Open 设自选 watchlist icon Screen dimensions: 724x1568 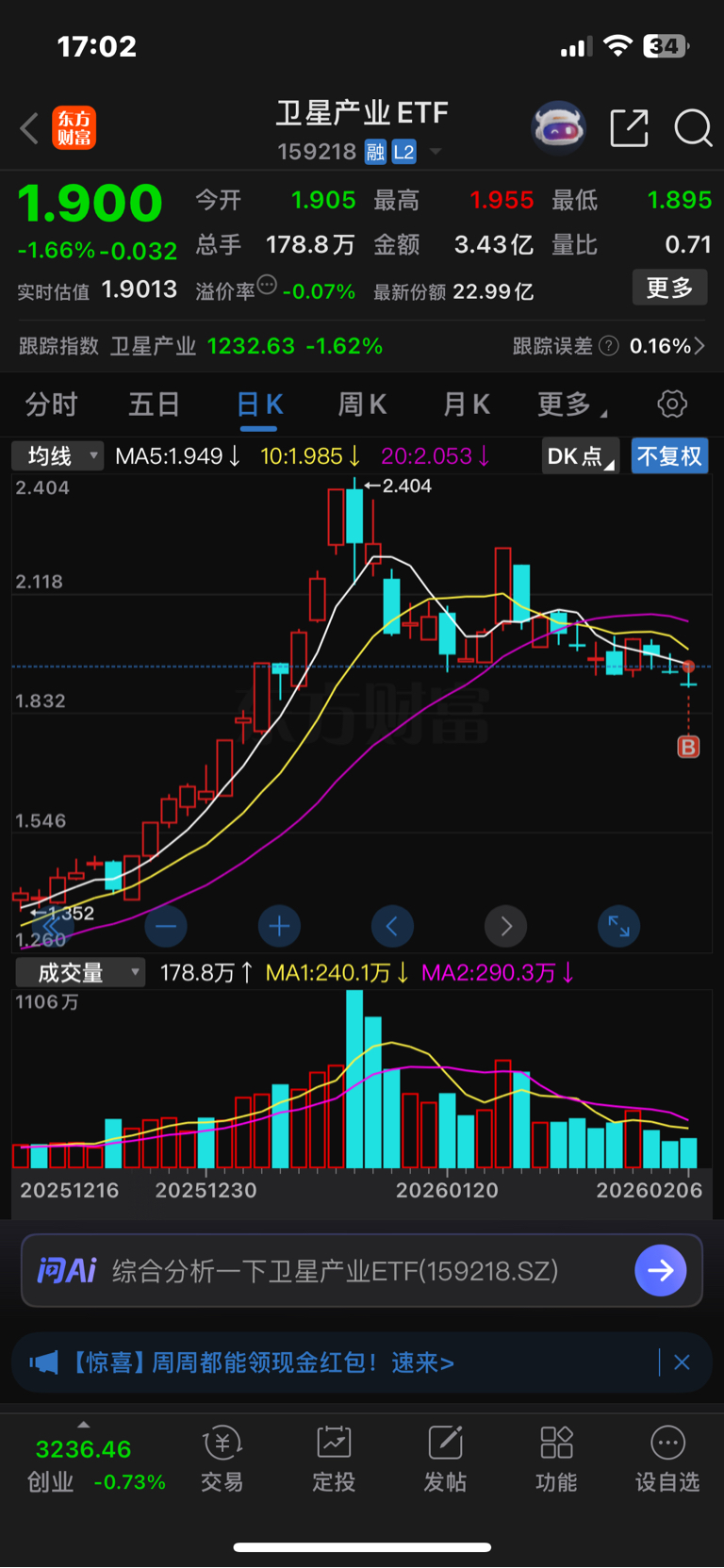point(667,1459)
